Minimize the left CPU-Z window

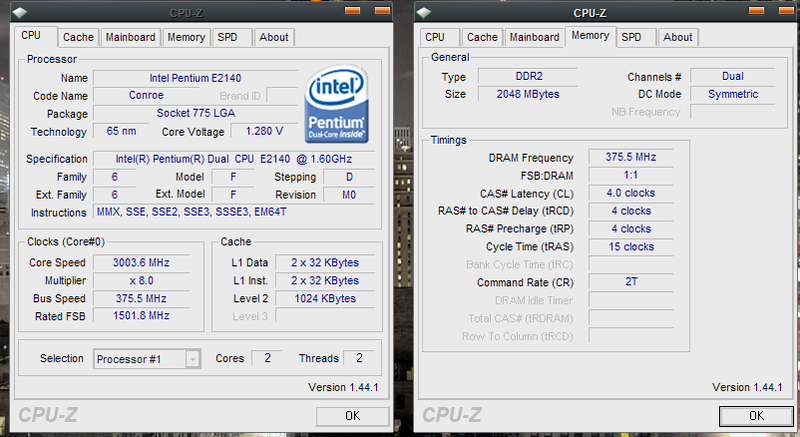pyautogui.click(x=352, y=10)
